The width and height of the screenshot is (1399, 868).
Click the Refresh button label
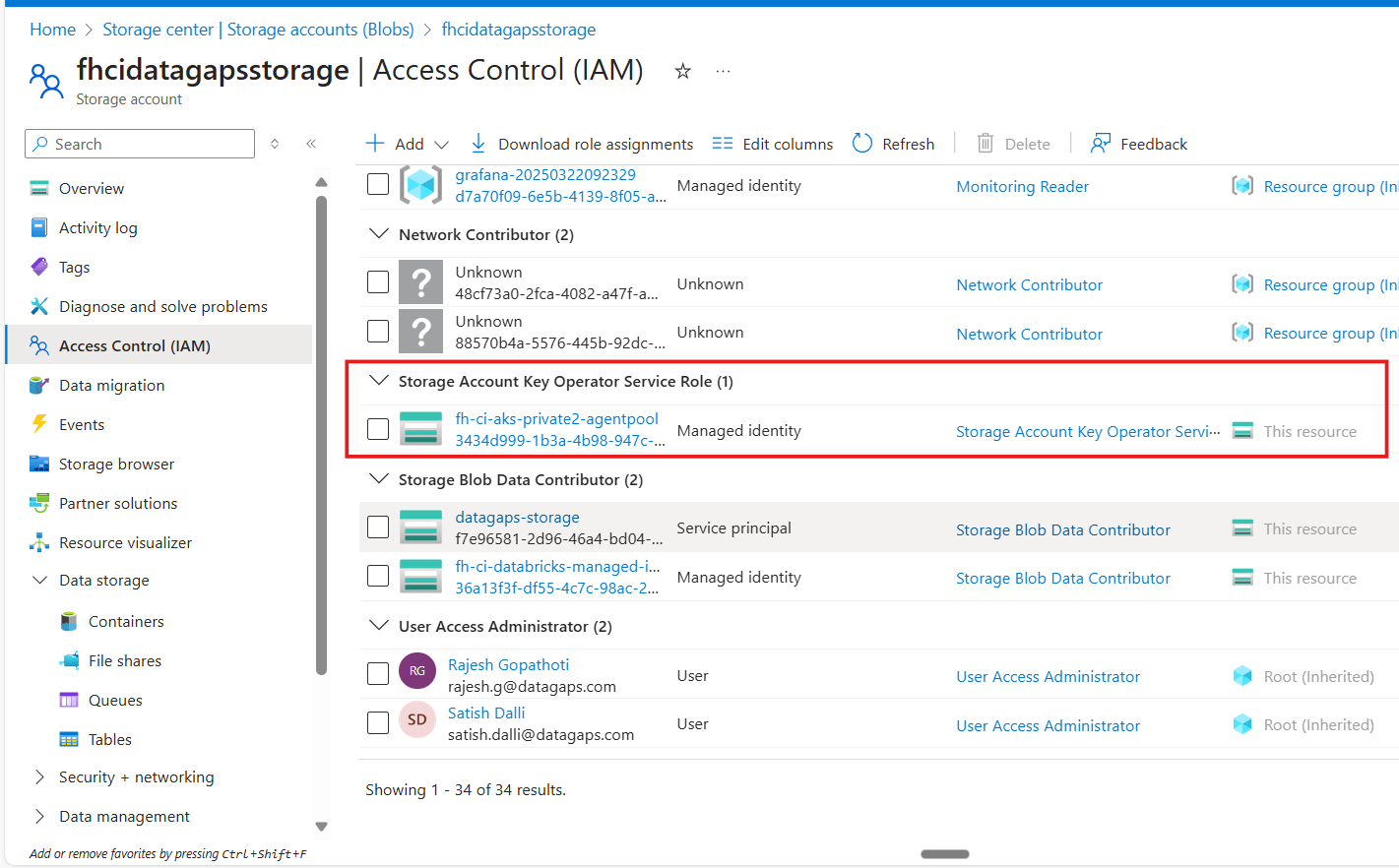click(x=908, y=144)
